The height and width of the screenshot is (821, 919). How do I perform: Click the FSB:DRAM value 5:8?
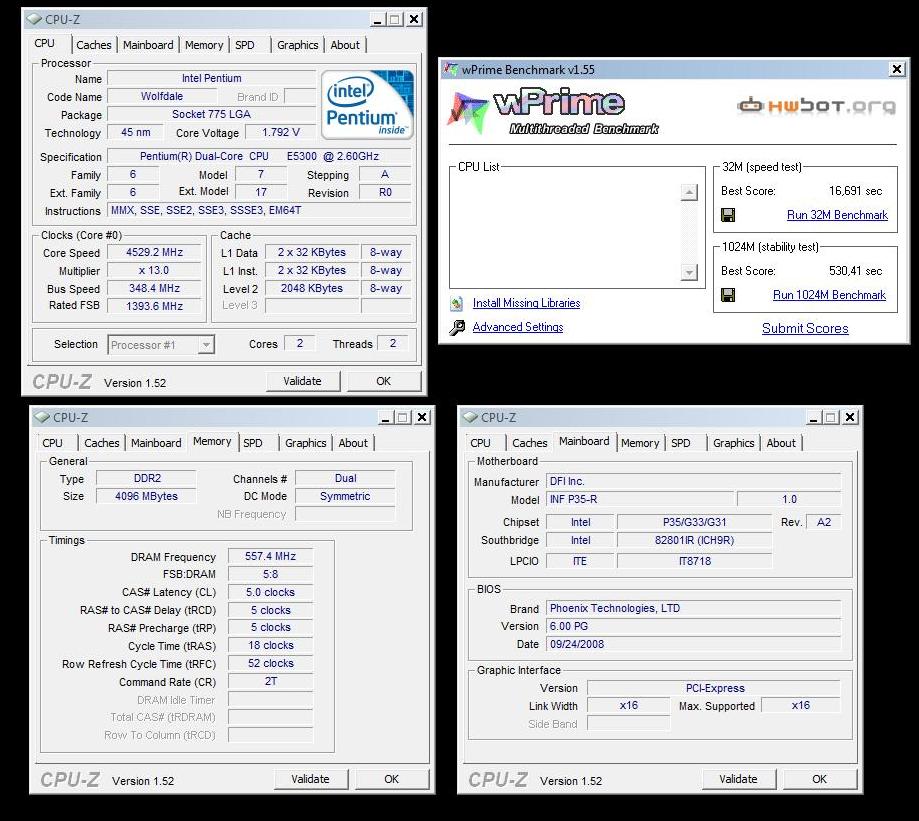point(271,574)
